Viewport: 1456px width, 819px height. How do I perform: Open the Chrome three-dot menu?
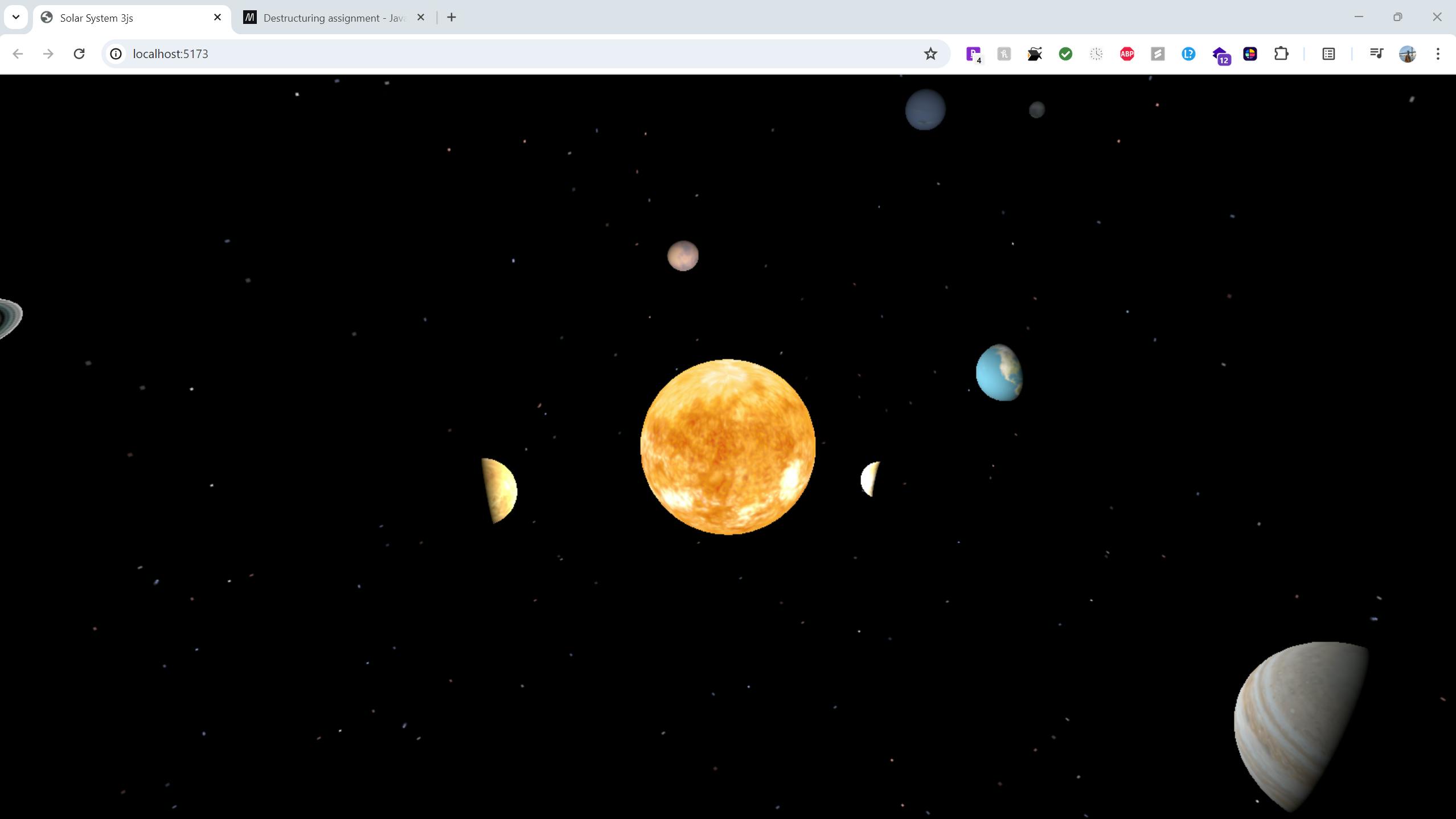click(1438, 54)
